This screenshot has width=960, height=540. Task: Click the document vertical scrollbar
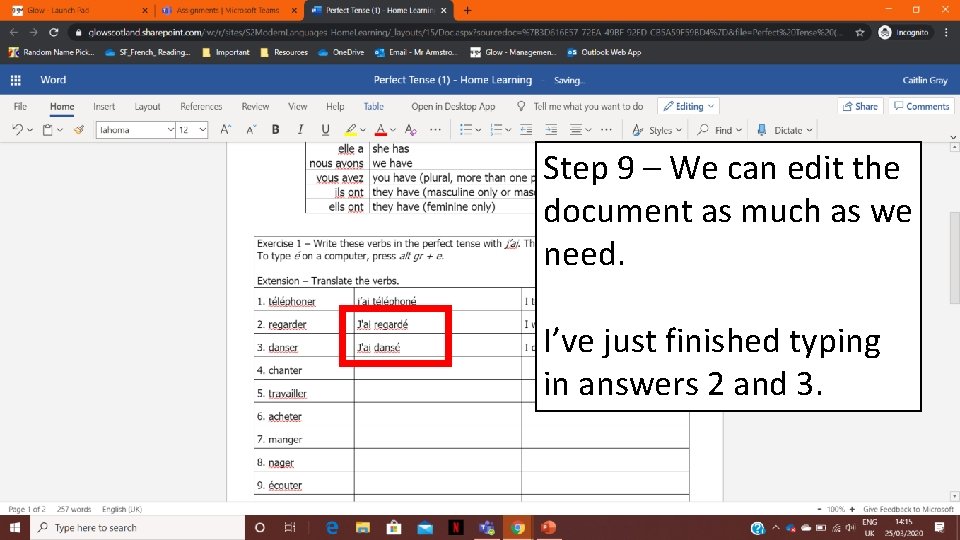click(954, 257)
